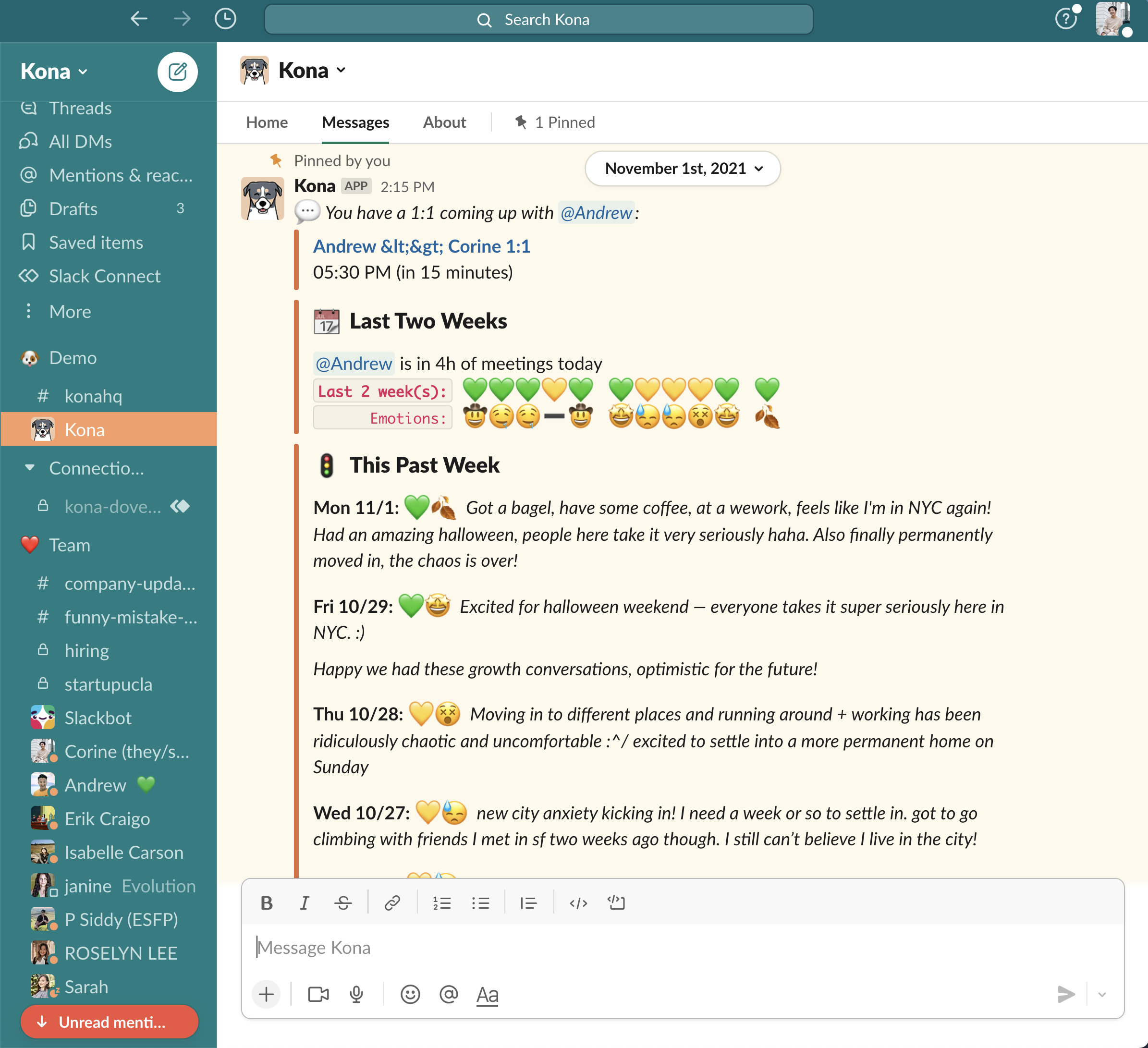Insert code block formatting

pos(616,903)
